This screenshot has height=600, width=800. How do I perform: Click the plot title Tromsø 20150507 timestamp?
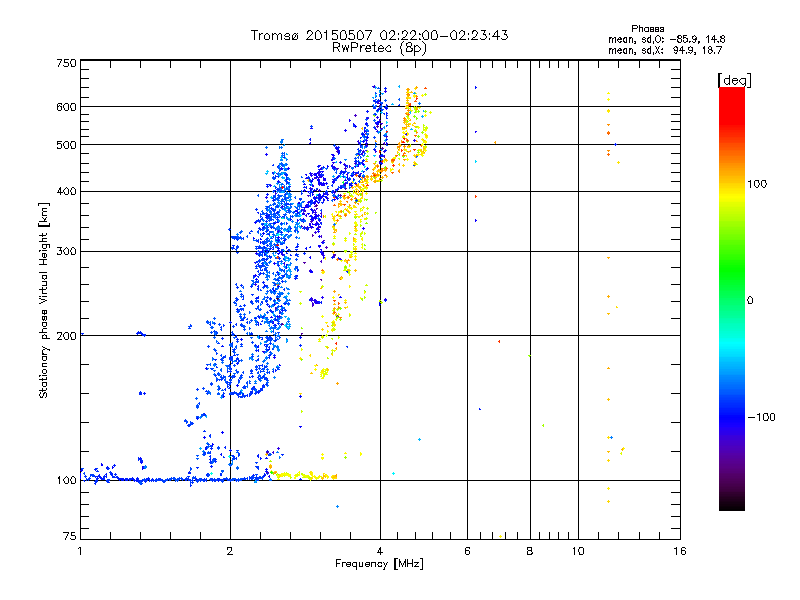(379, 35)
